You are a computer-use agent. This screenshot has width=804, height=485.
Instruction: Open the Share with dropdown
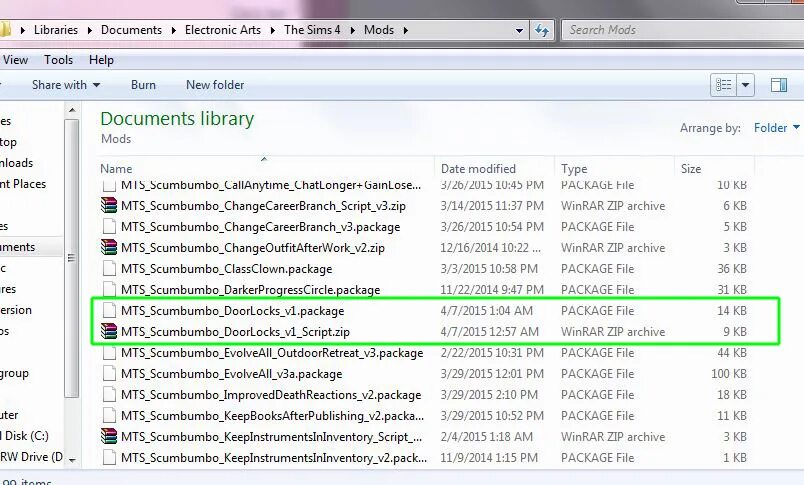click(x=66, y=85)
